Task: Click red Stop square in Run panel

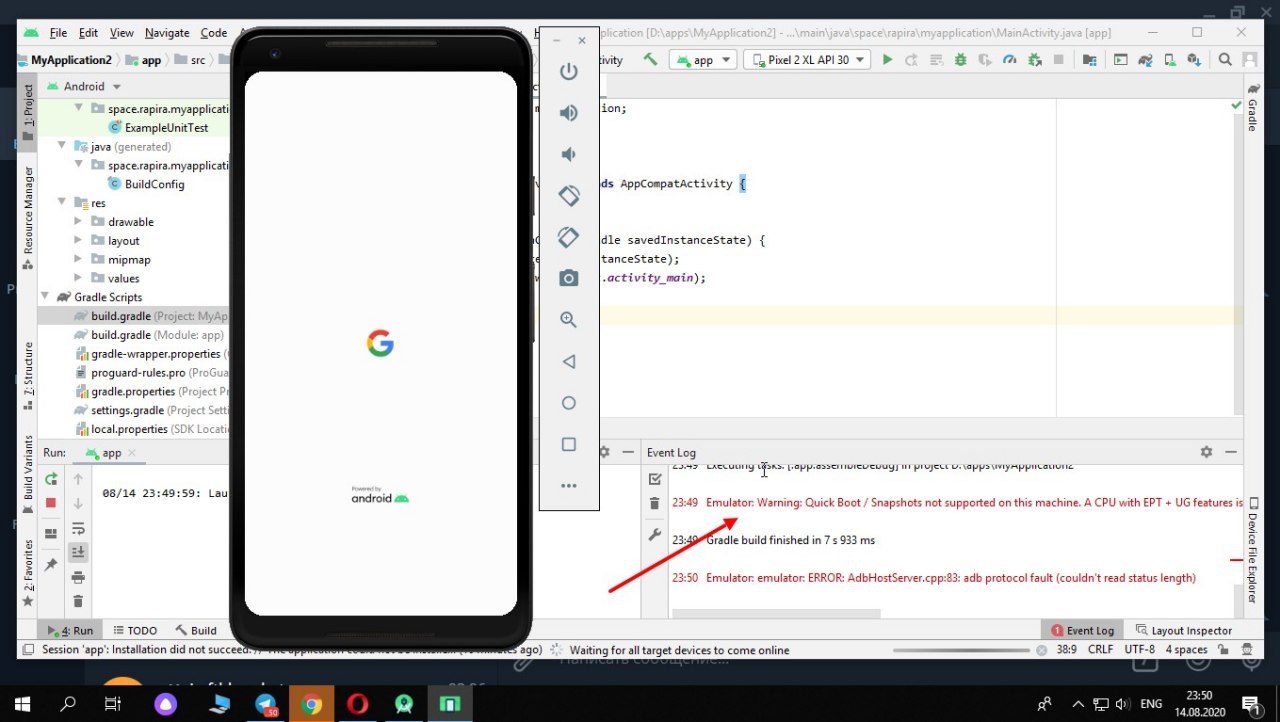Action: [x=51, y=503]
